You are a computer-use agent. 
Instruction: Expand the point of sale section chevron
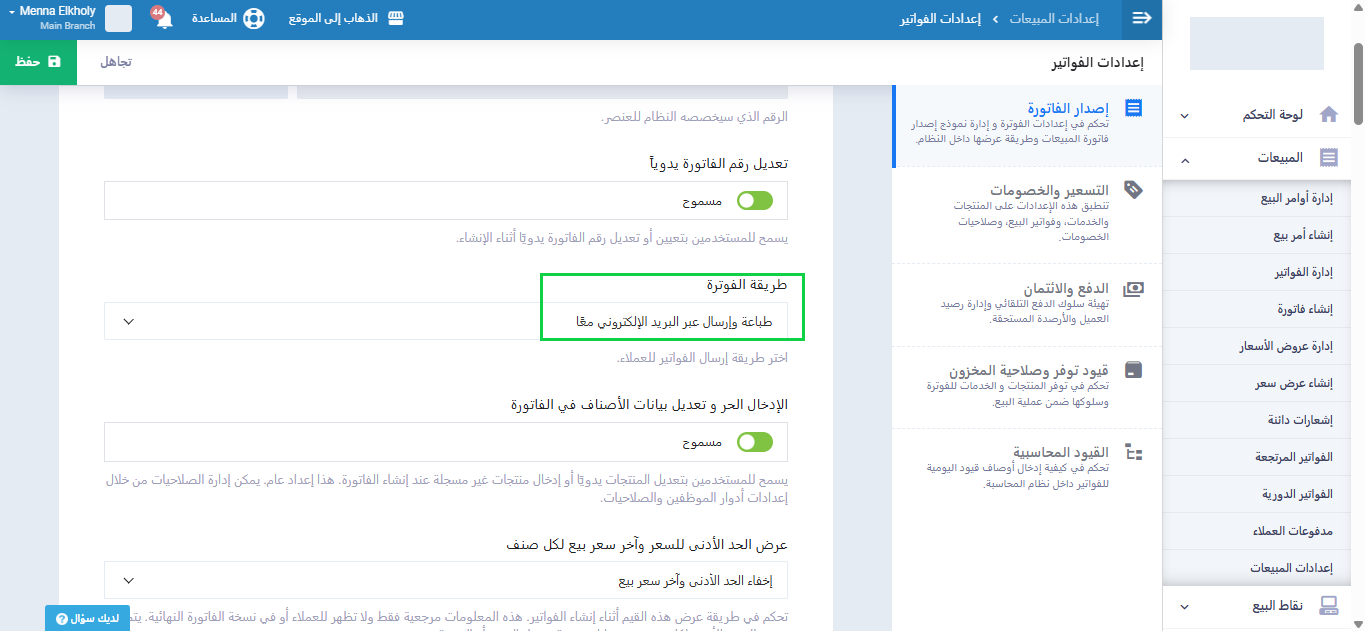click(x=1185, y=606)
